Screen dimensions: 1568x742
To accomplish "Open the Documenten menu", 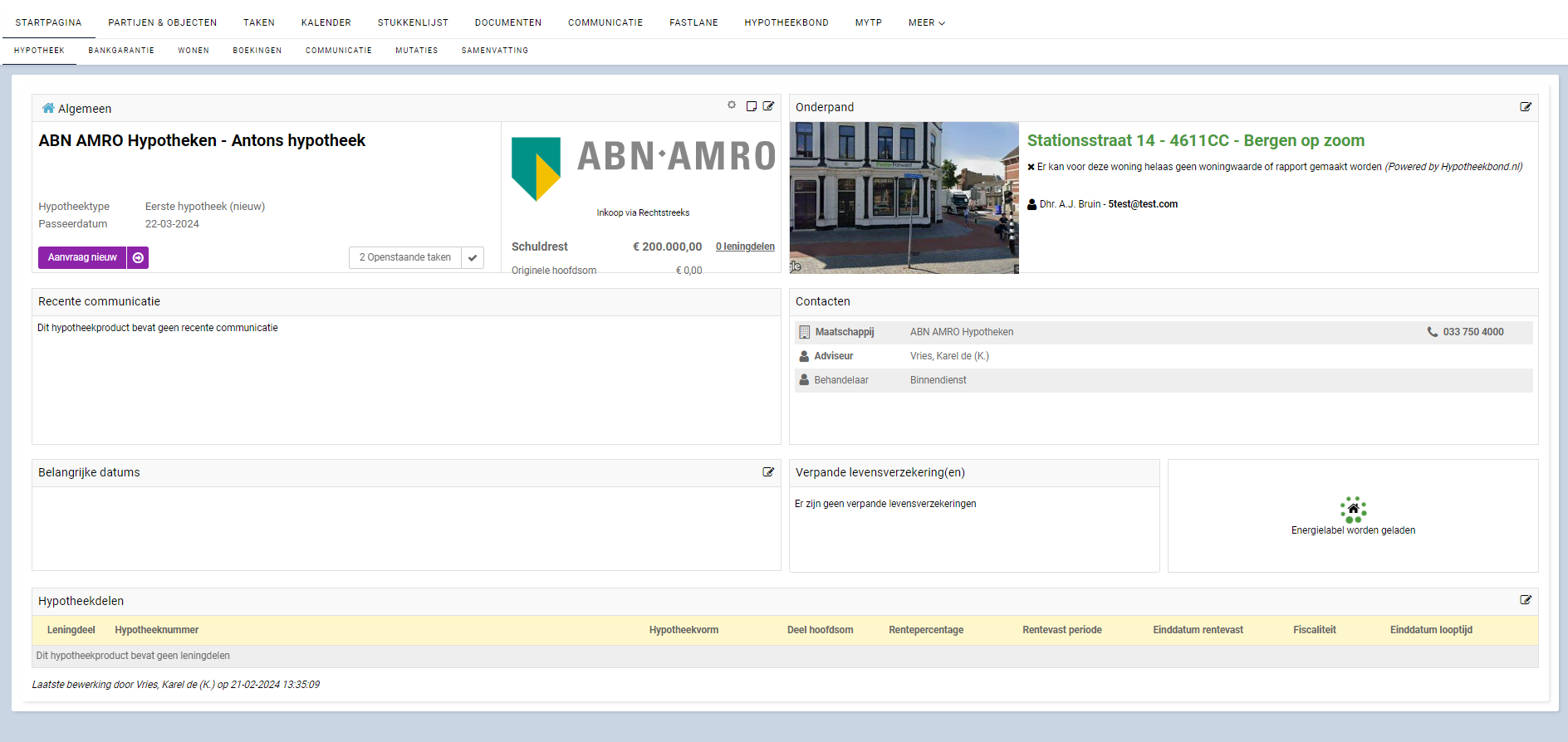I will point(508,22).
